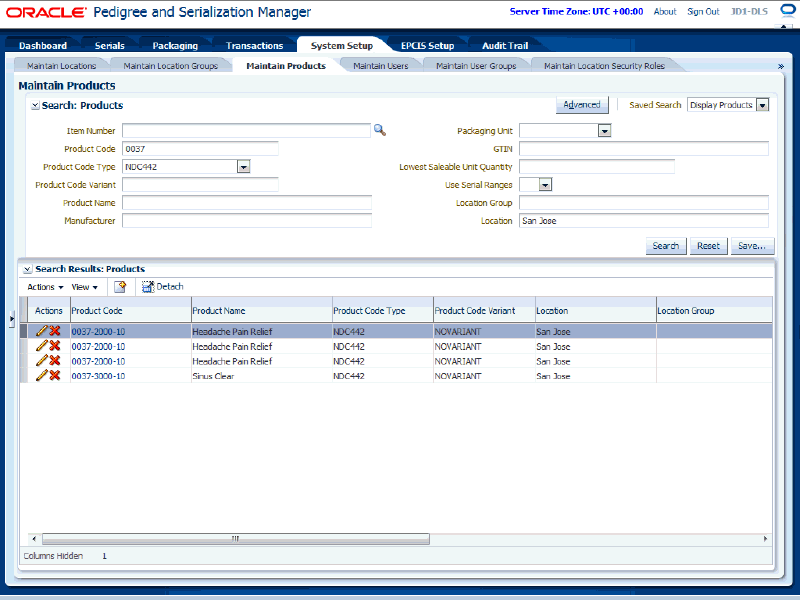Expand the left side panel arrow
The image size is (800, 600).
(x=12, y=319)
